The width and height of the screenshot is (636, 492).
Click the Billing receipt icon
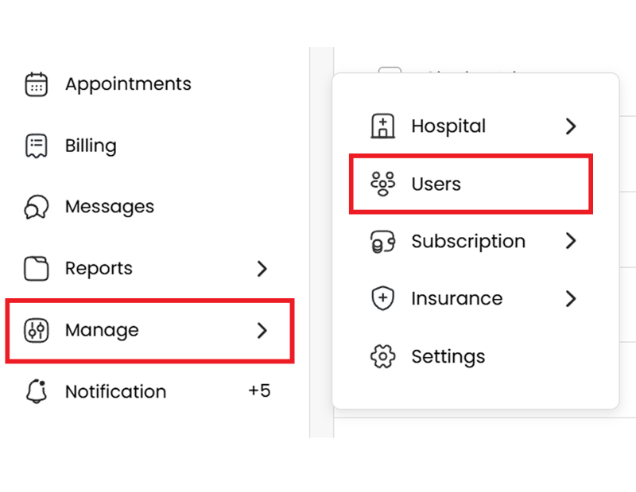coord(36,146)
